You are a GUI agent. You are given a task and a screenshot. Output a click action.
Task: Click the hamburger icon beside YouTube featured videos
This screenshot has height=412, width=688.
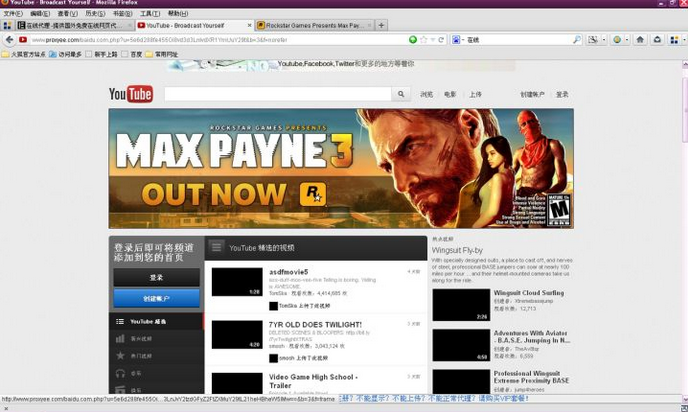[x=216, y=247]
